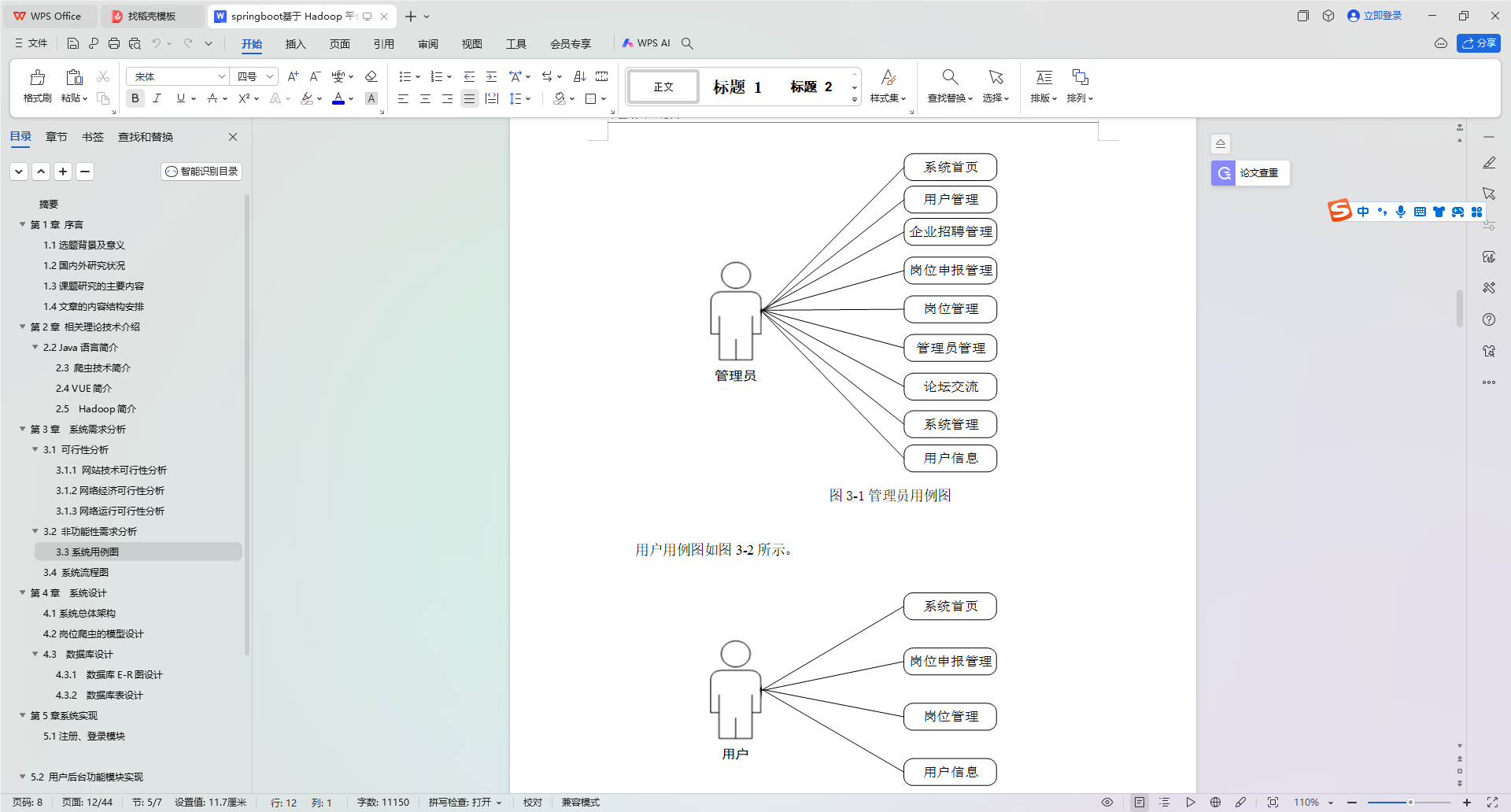Viewport: 1511px width, 812px height.
Task: Toggle page view mode in status bar
Action: tap(1140, 803)
